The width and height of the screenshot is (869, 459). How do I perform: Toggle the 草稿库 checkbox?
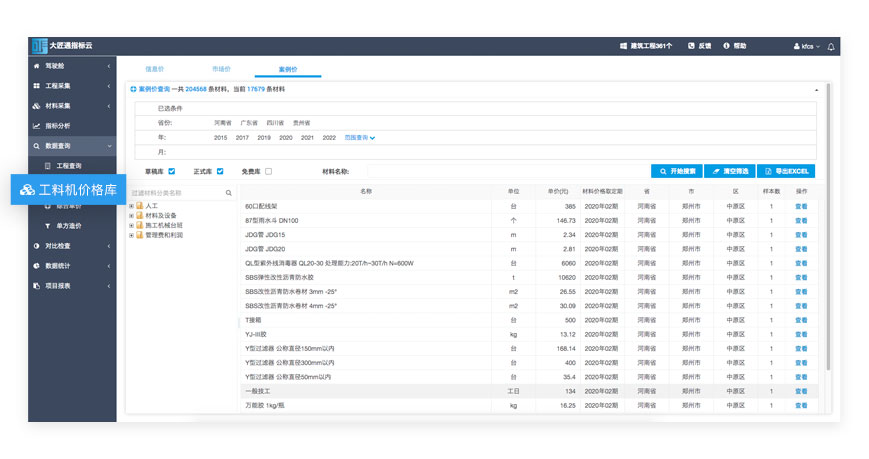[172, 171]
